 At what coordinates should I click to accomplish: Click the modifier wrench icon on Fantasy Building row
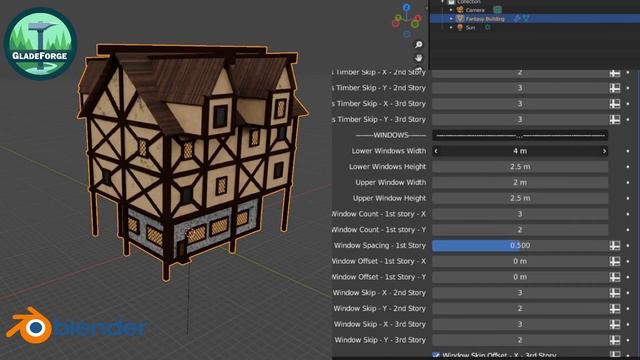click(x=517, y=18)
